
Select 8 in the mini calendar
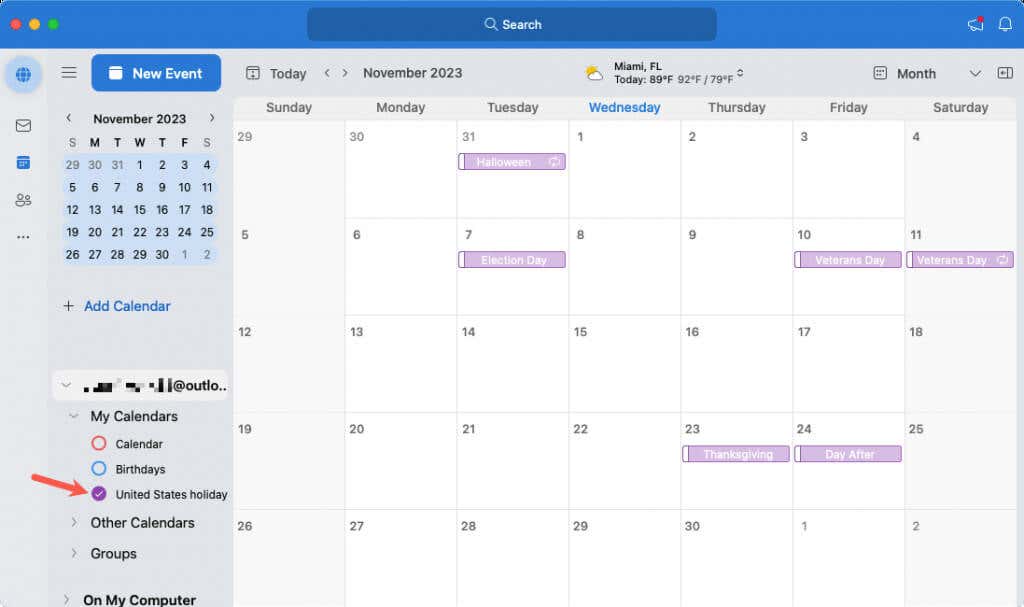pyautogui.click(x=140, y=188)
